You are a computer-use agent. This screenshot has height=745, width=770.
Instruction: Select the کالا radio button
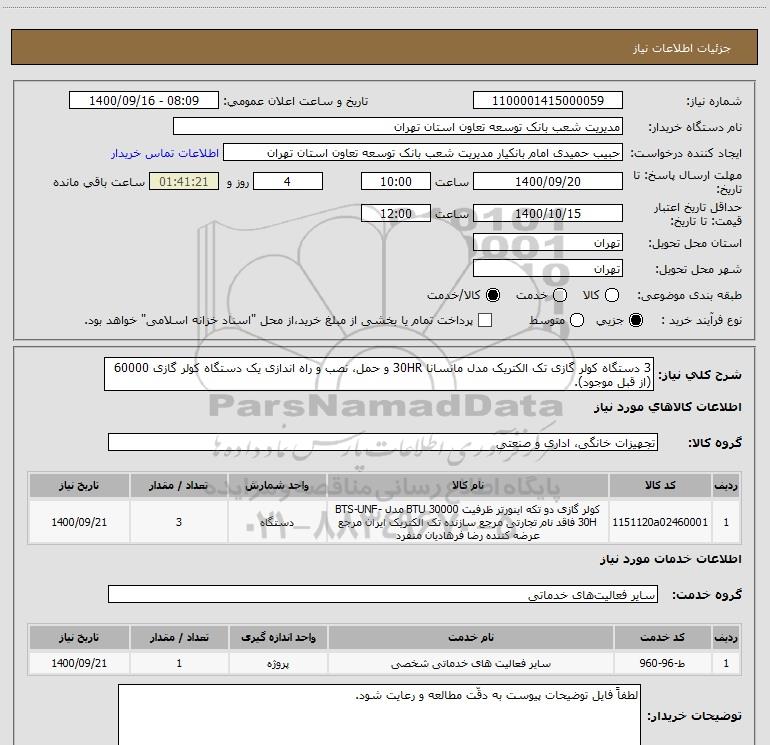pos(612,295)
